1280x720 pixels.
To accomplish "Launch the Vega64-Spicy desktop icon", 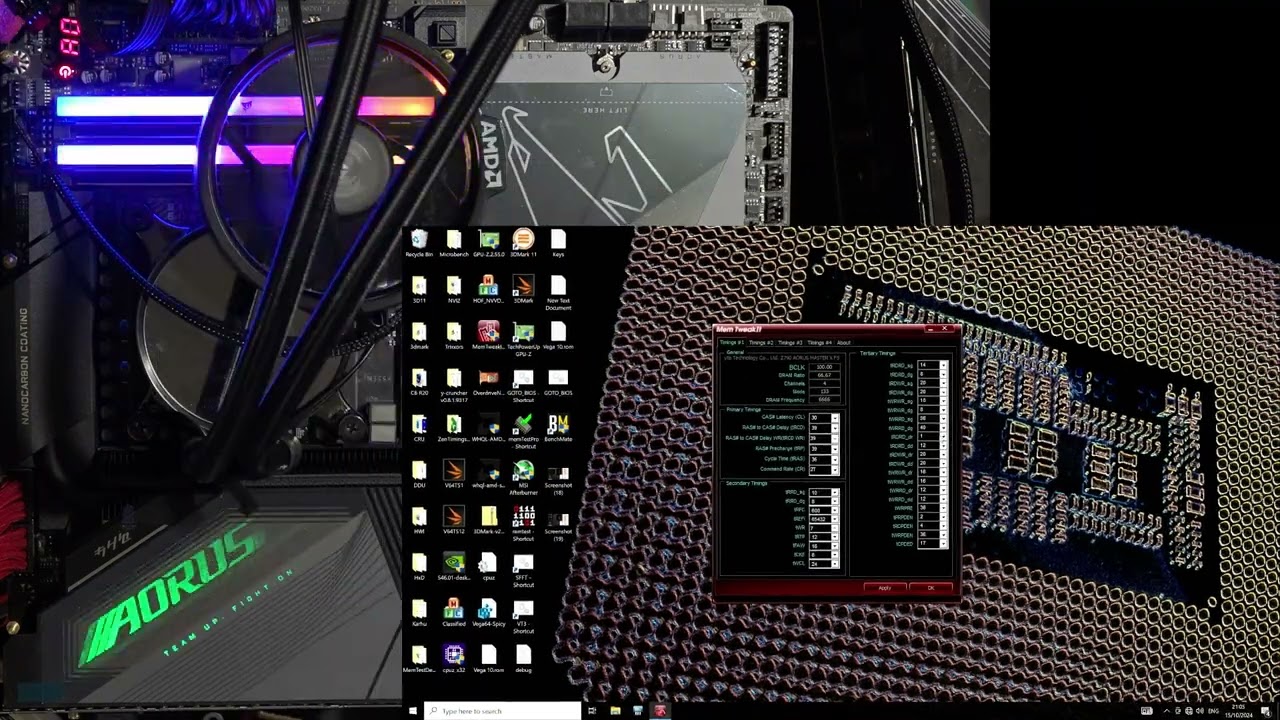I will click(x=488, y=612).
